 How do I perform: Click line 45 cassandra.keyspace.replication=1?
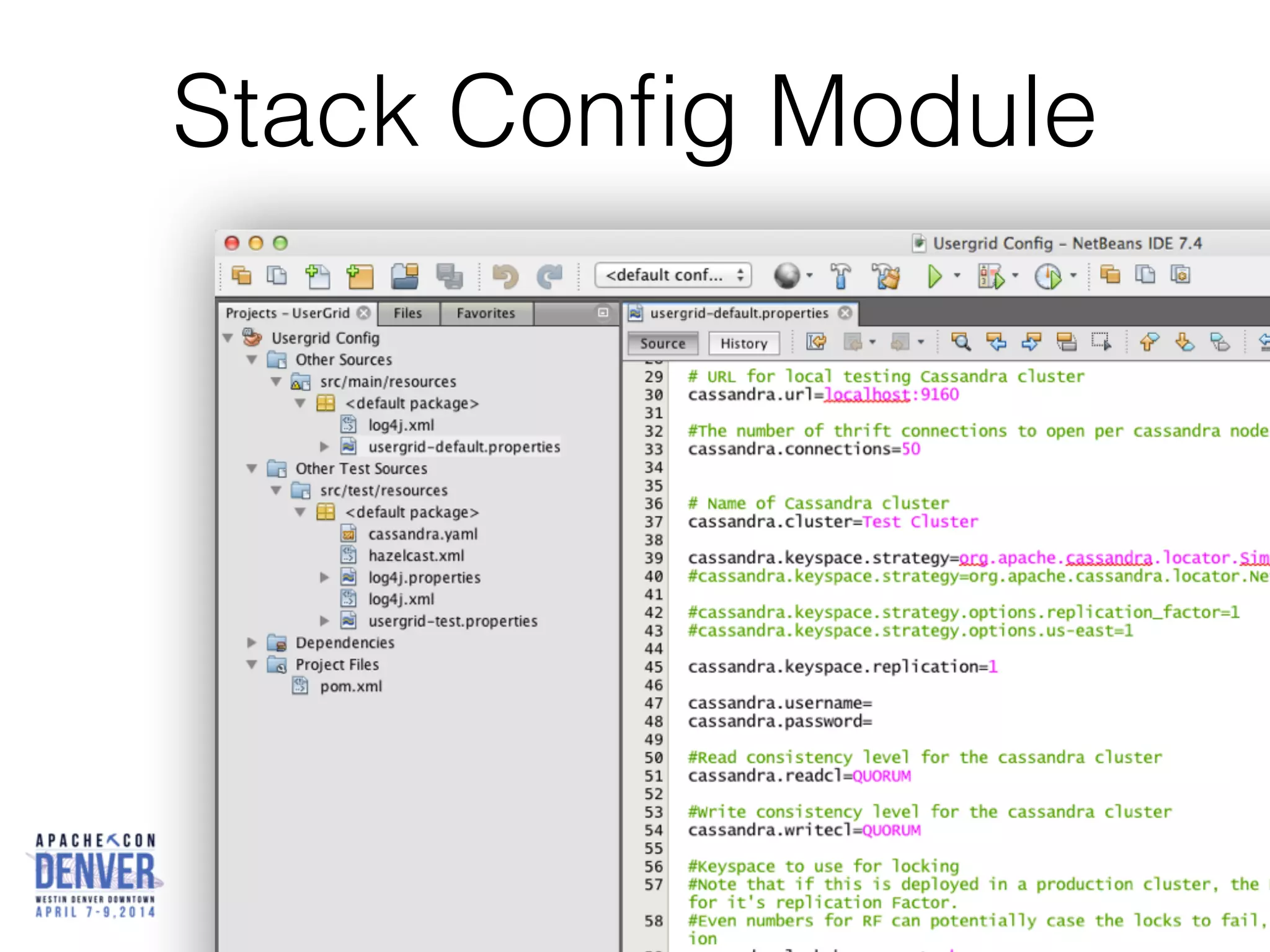click(843, 667)
